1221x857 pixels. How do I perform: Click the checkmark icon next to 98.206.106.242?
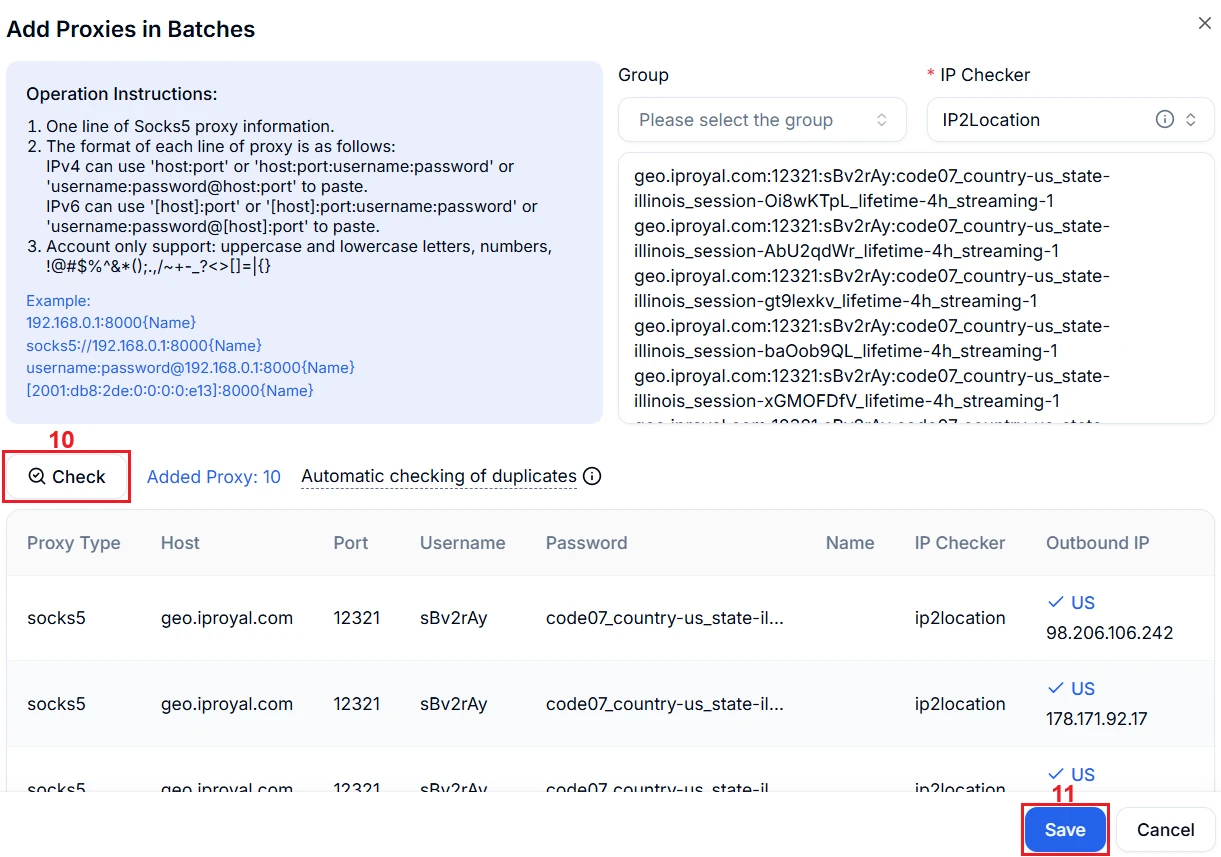[1055, 602]
